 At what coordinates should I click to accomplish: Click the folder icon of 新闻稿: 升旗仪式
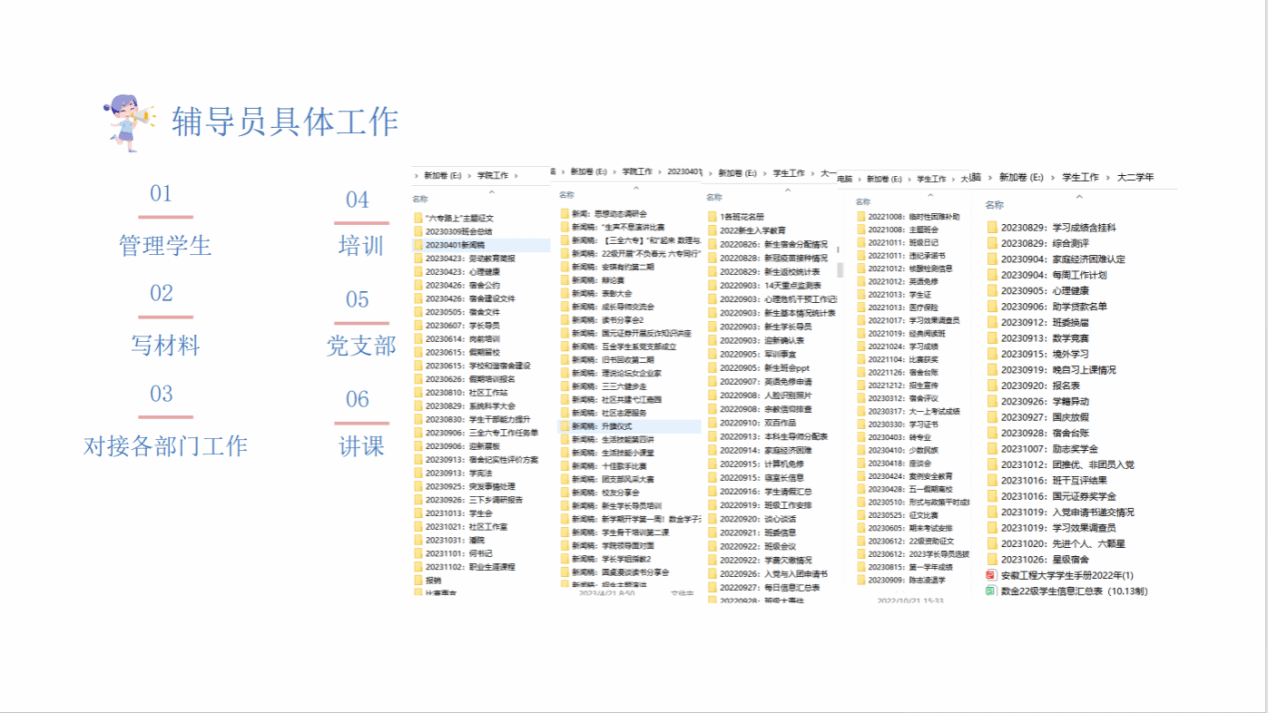(x=565, y=426)
